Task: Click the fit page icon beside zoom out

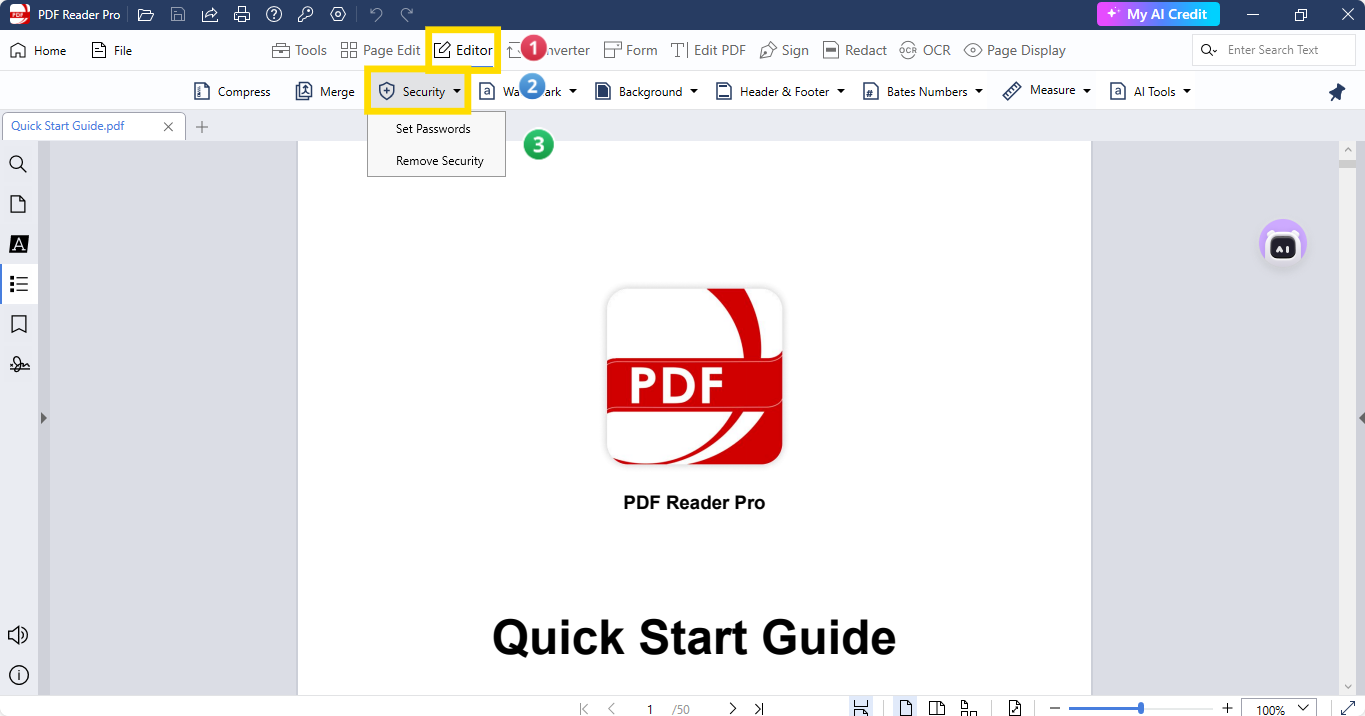Action: tap(1015, 708)
